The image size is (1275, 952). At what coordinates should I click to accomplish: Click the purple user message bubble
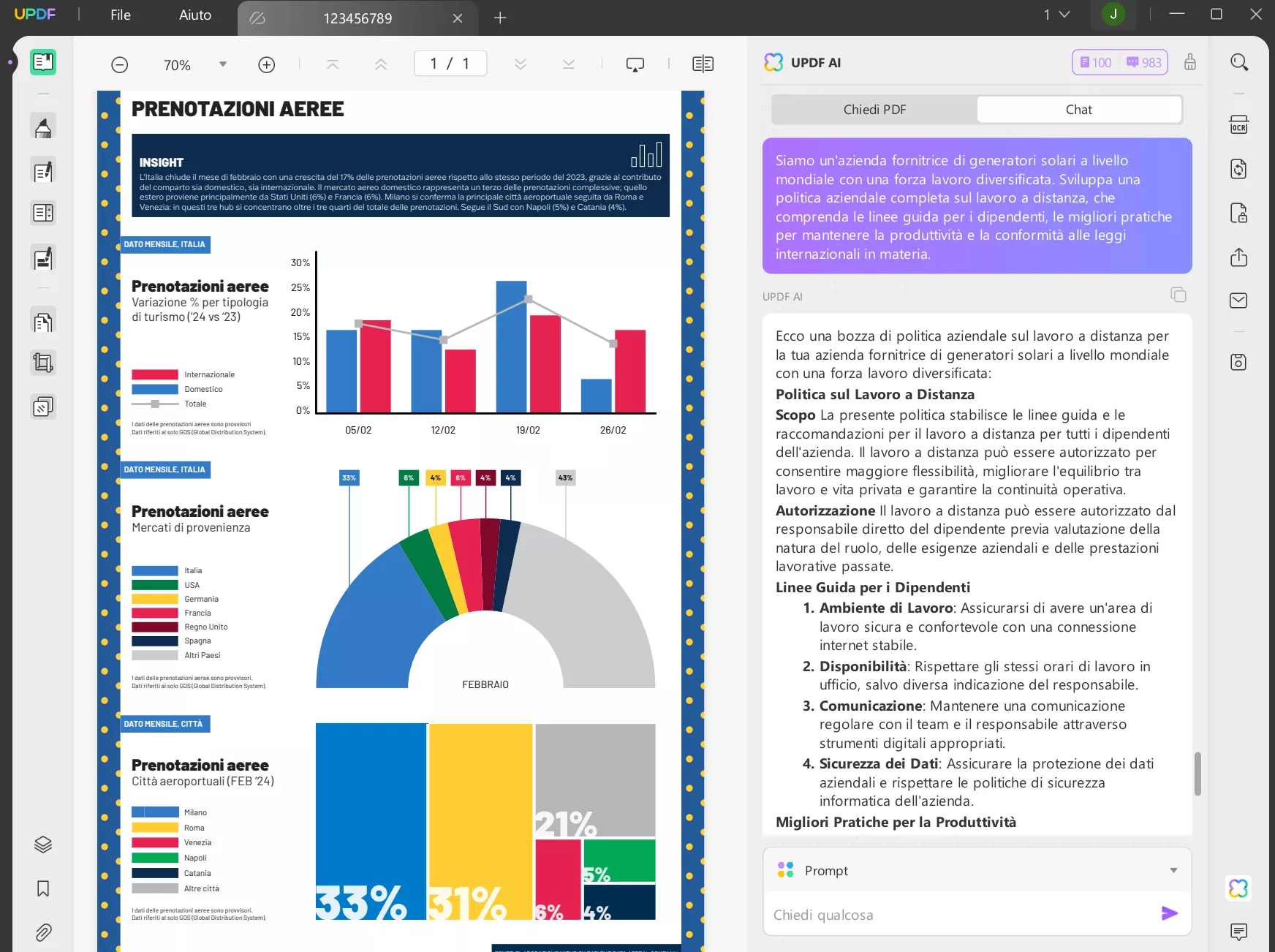(x=977, y=206)
